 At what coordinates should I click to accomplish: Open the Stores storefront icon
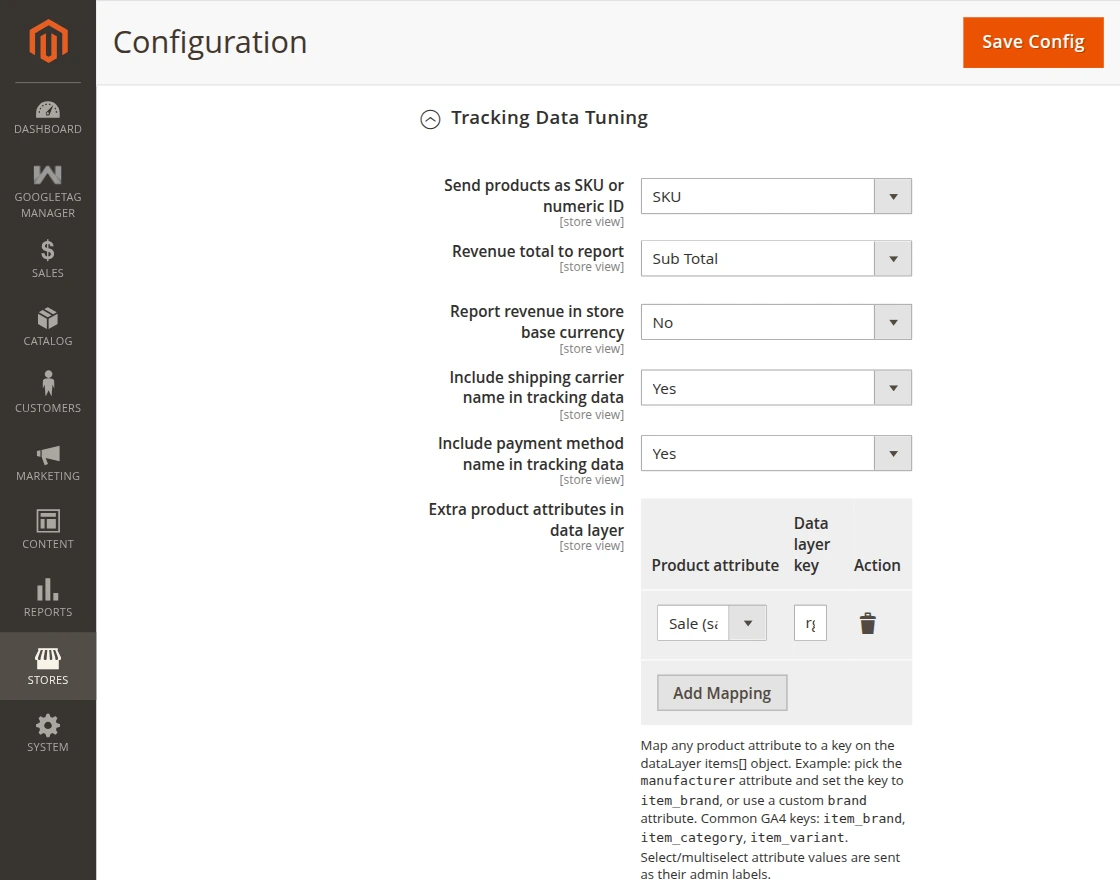coord(48,658)
